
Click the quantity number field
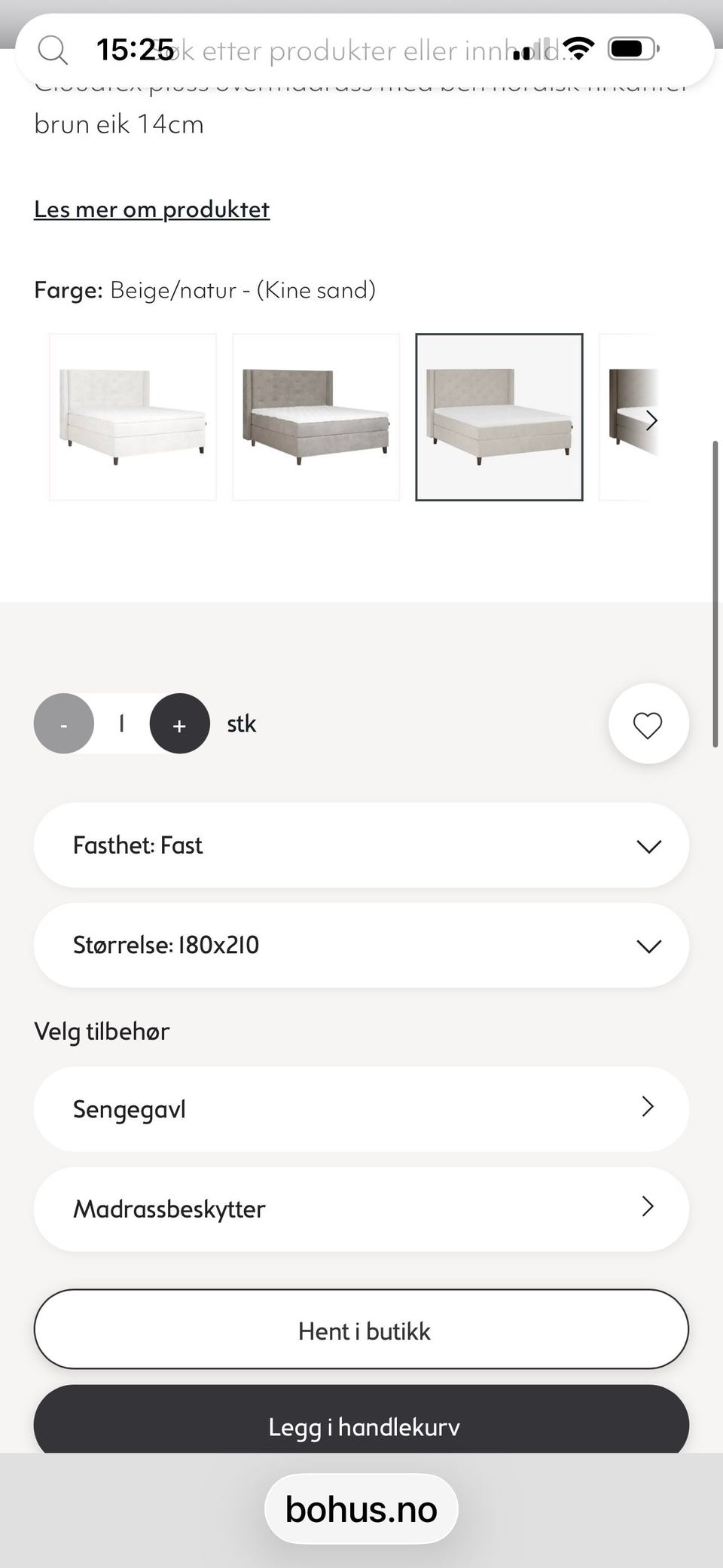(121, 724)
